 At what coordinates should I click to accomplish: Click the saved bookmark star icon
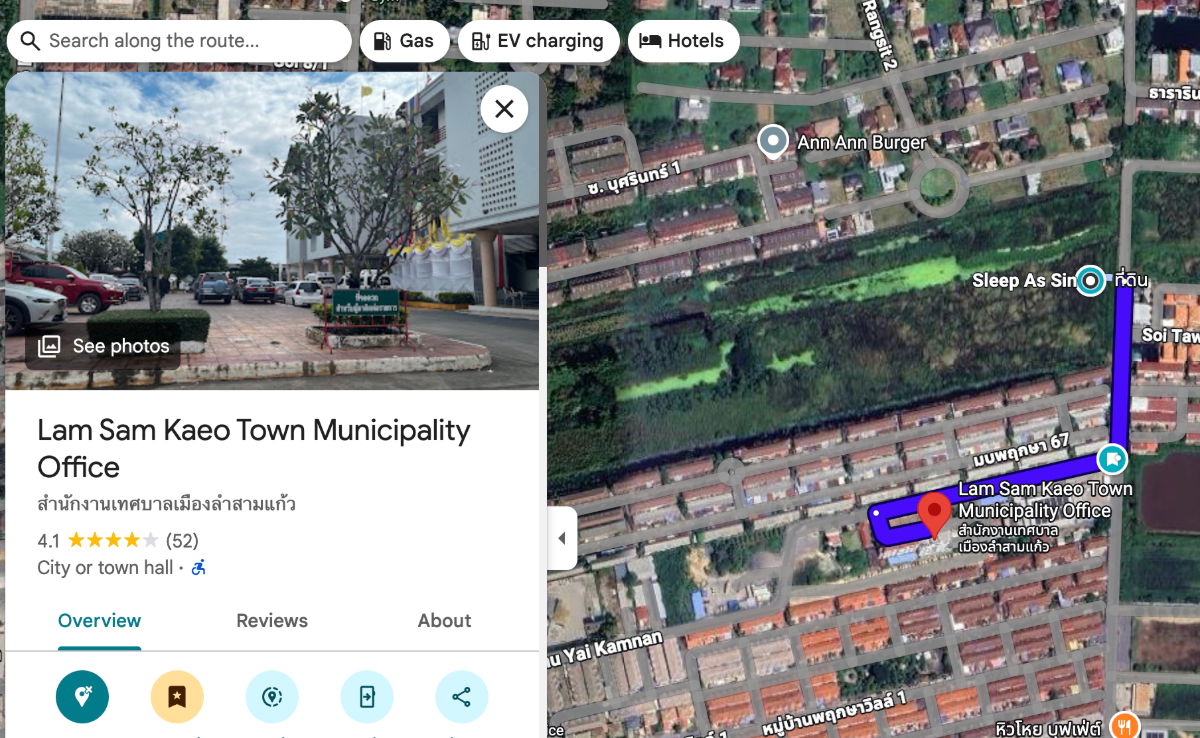point(177,697)
